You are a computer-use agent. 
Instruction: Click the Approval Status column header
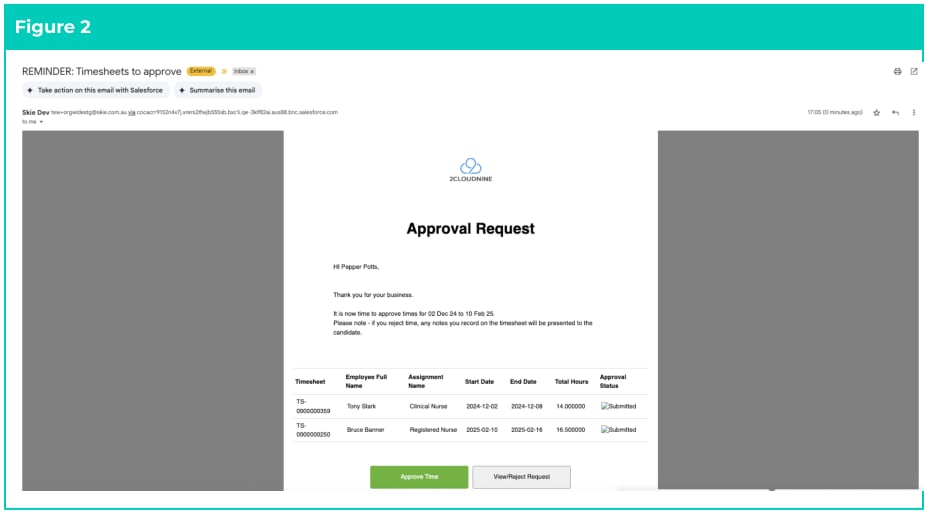(613, 381)
